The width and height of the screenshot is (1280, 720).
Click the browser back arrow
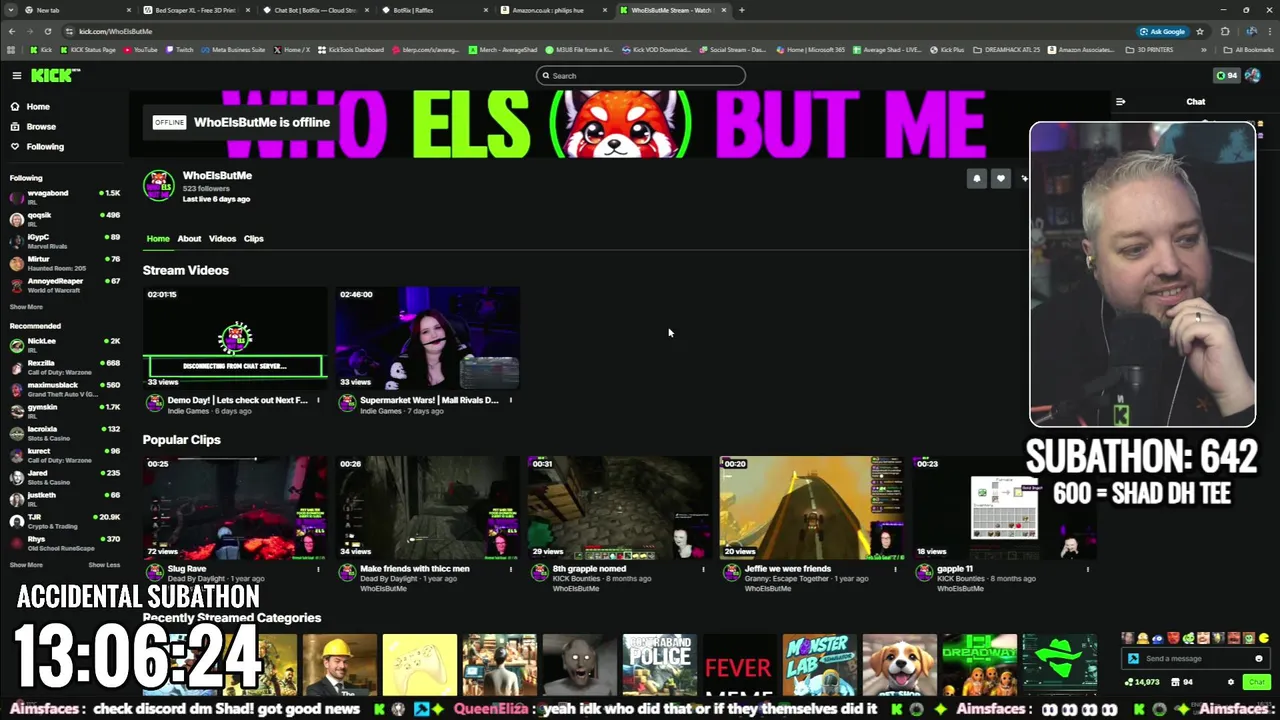tap(12, 31)
